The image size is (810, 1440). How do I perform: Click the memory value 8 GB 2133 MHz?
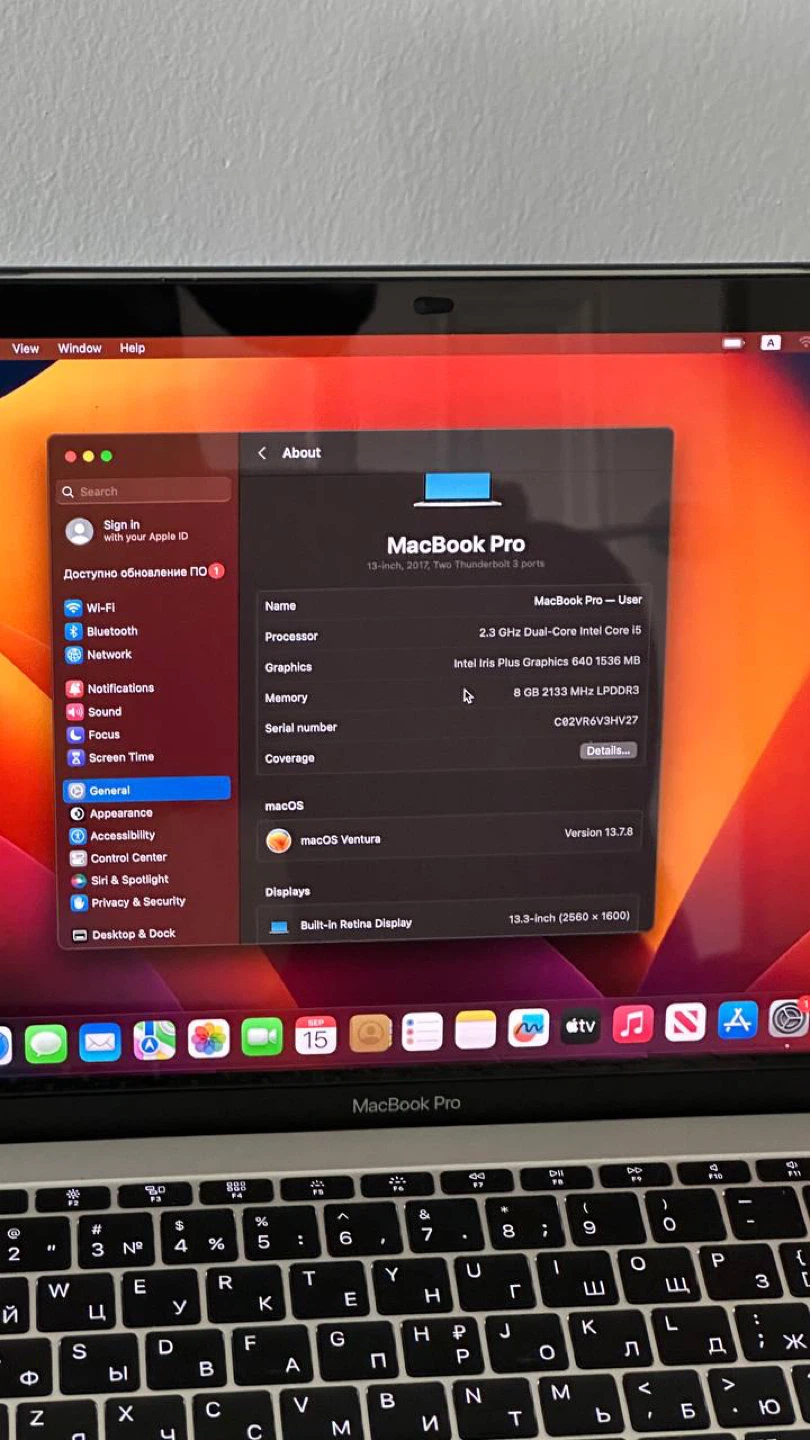coord(576,691)
